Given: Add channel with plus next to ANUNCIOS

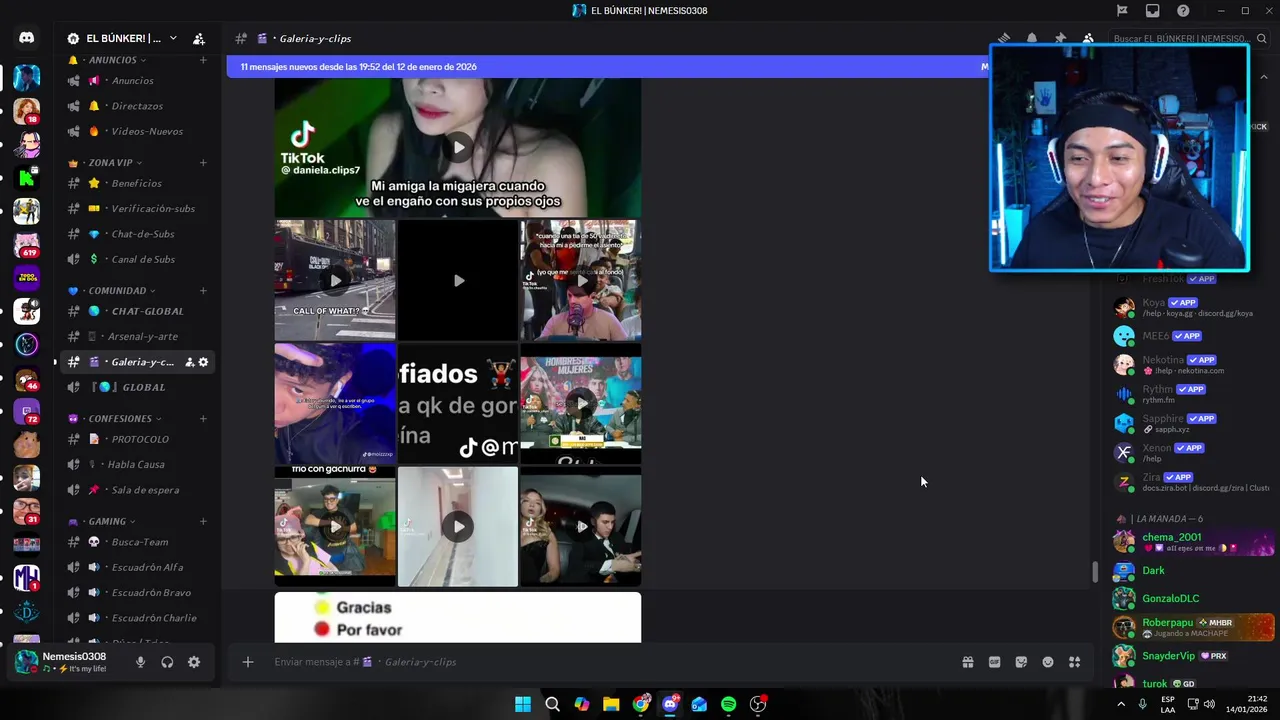Looking at the screenshot, I should pos(203,60).
